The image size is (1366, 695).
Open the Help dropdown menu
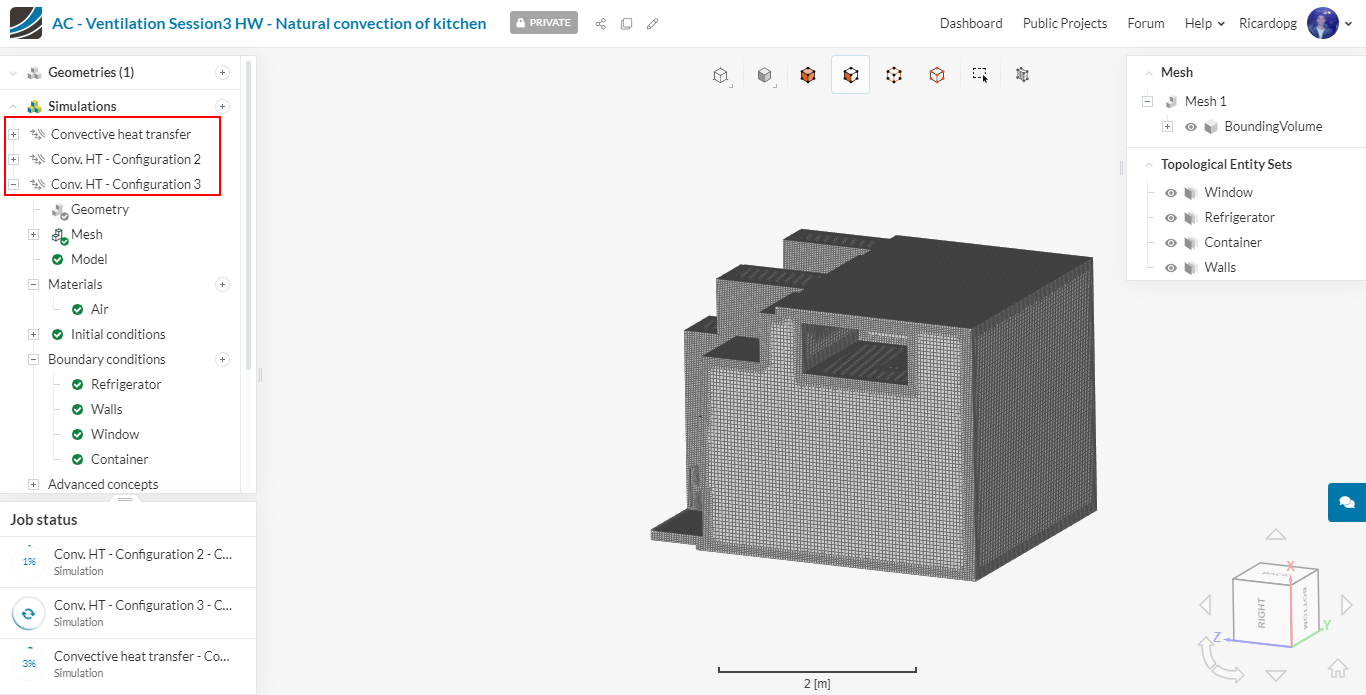click(1204, 23)
